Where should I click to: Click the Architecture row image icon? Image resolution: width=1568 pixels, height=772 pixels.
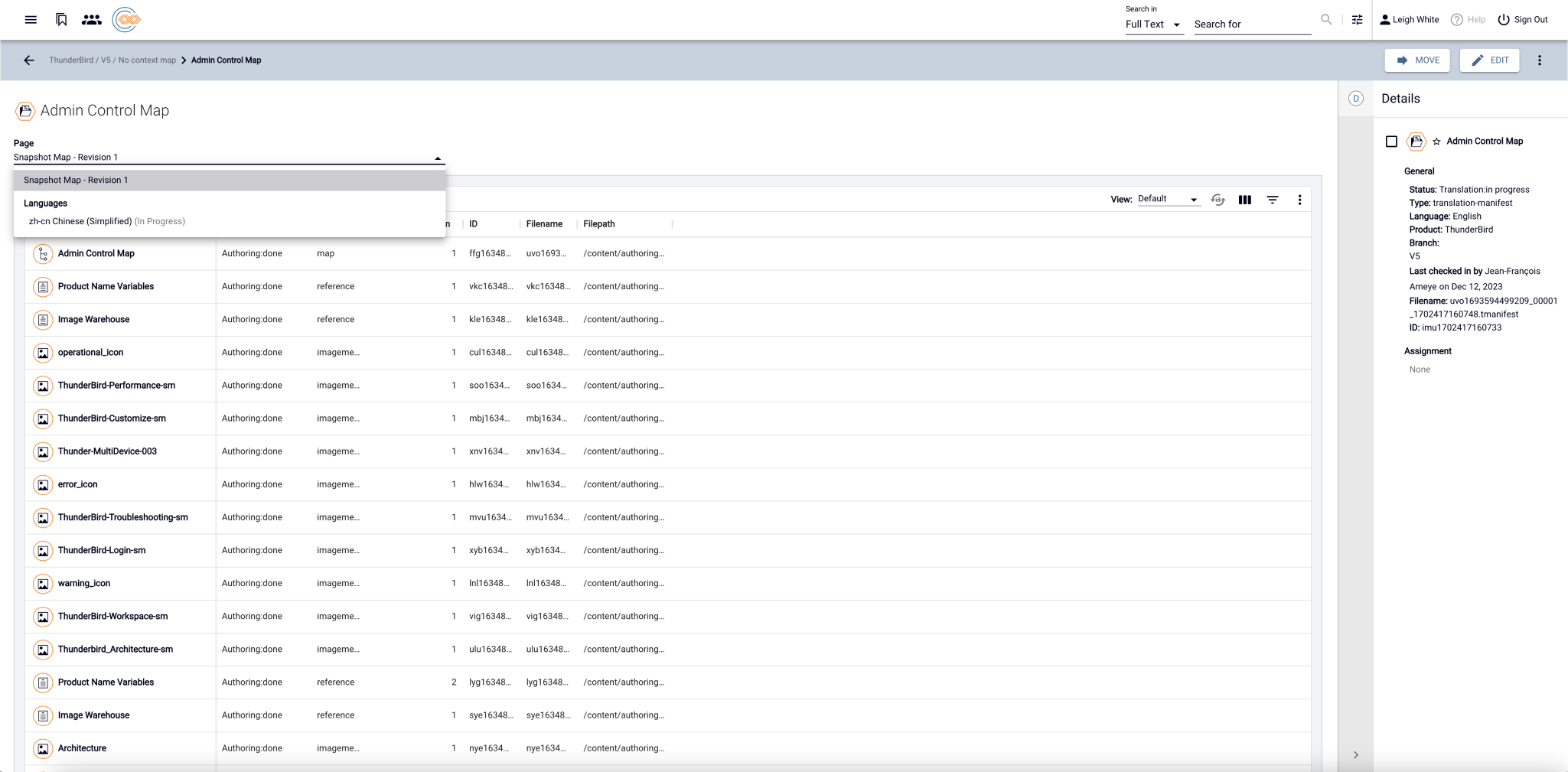click(x=43, y=748)
